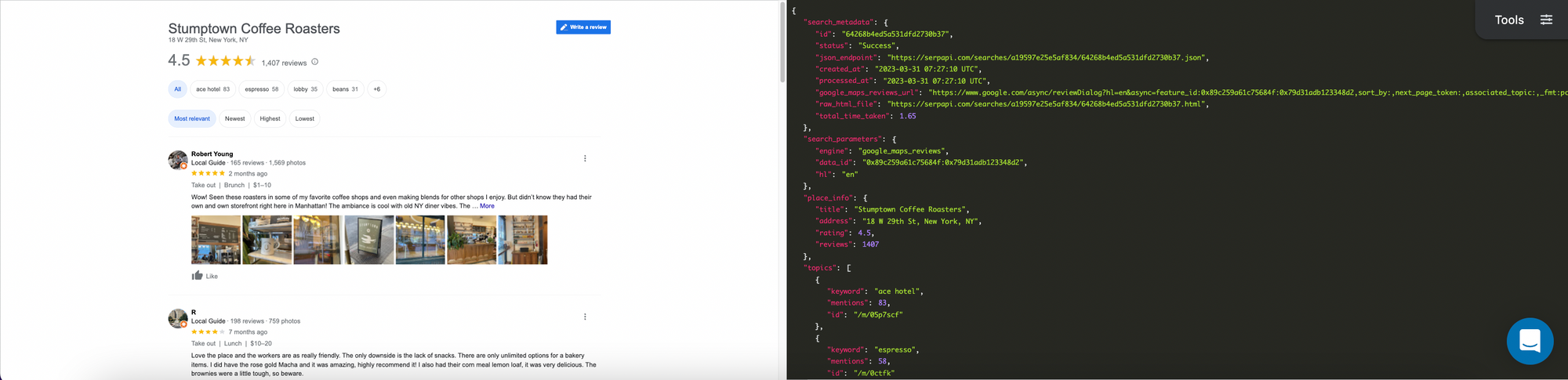Click the JSON reviews value 1407
The image size is (1568, 380).
click(870, 244)
